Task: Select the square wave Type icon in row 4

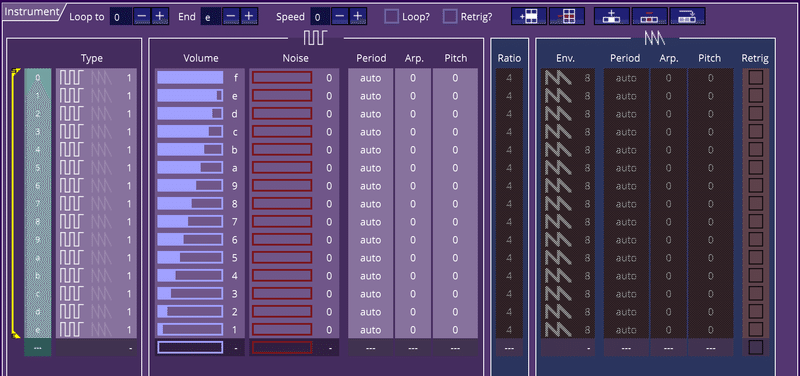Action: tap(71, 150)
